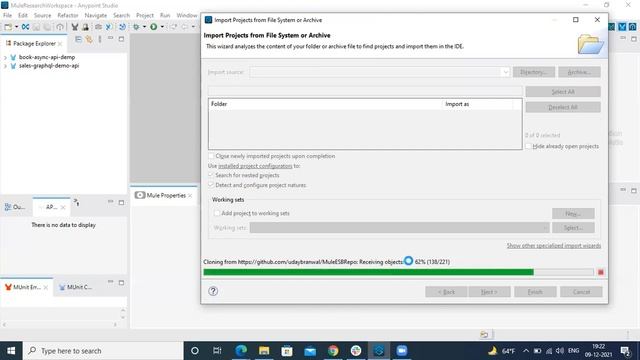This screenshot has height=360, width=640.
Task: Open dialog help question mark
Action: coord(213,291)
